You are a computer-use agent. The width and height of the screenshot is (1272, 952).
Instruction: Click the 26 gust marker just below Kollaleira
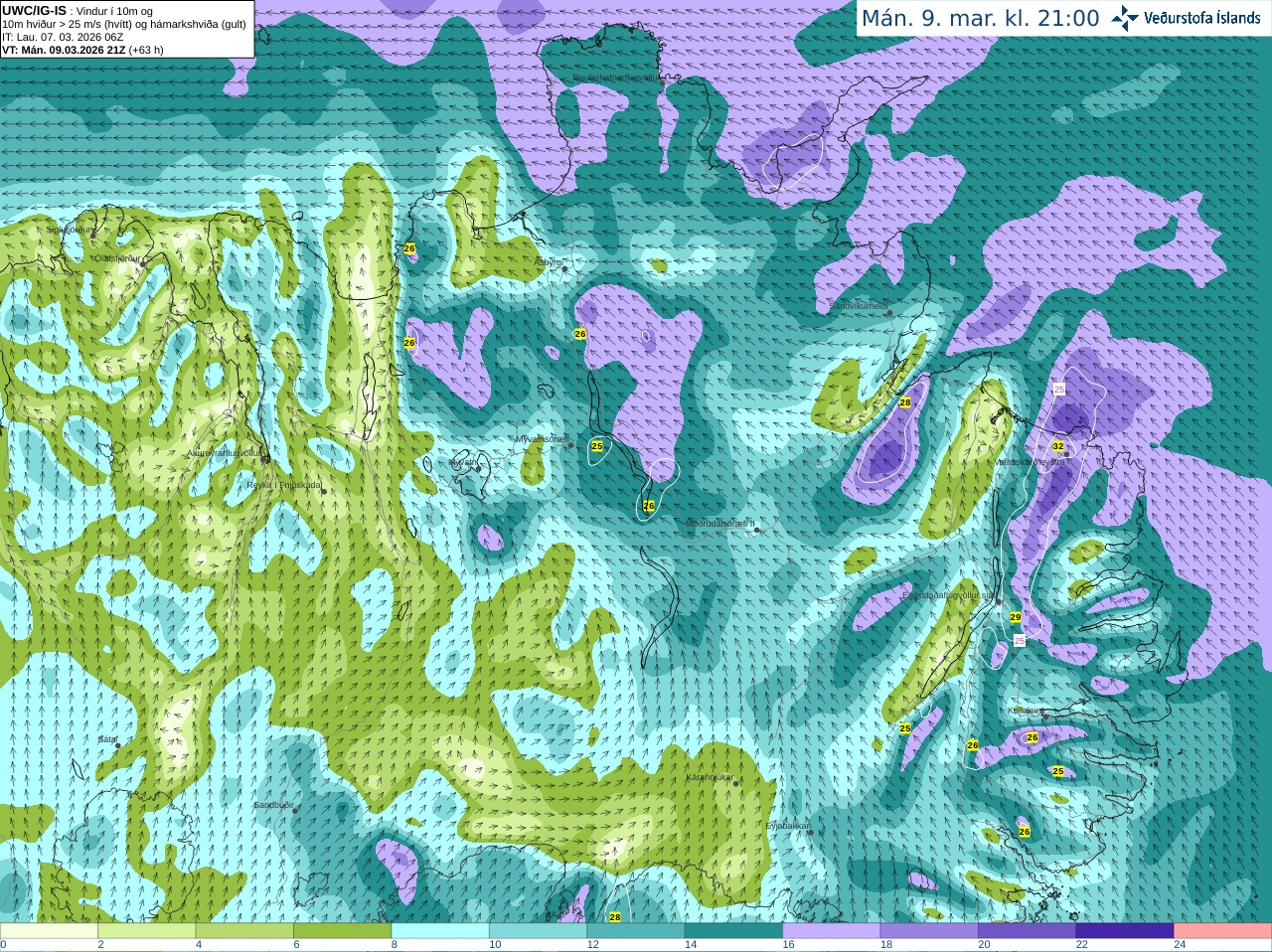[x=1033, y=737]
